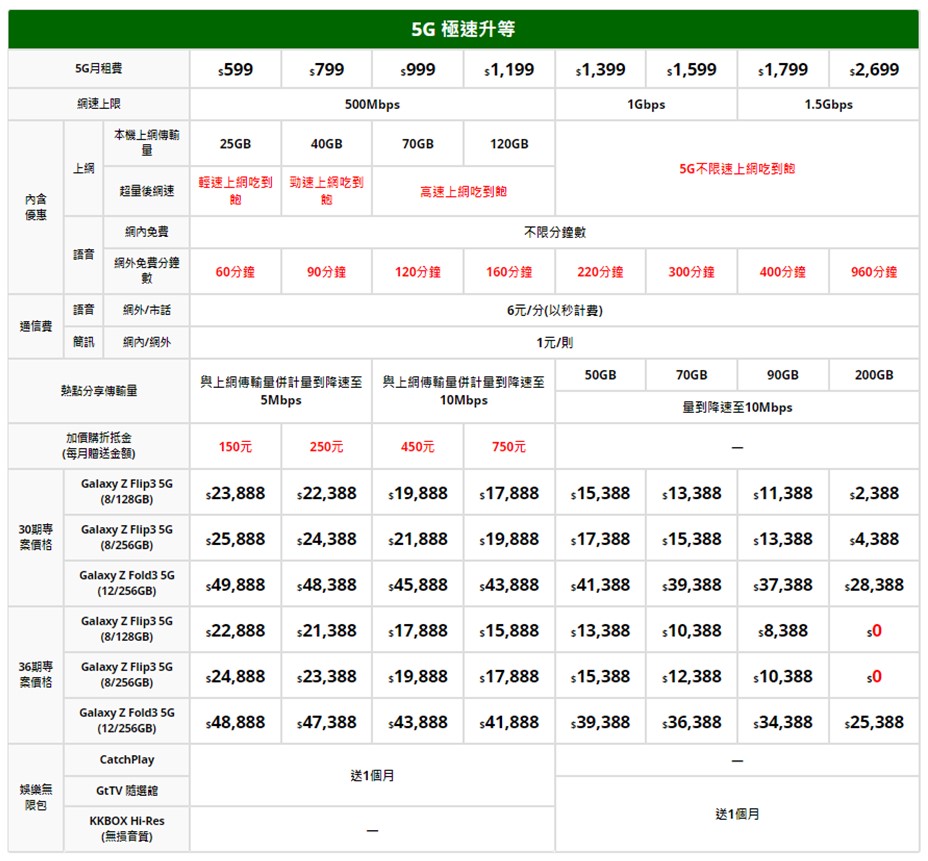Click the 熱點分享傳輸量 row label

coord(99,391)
